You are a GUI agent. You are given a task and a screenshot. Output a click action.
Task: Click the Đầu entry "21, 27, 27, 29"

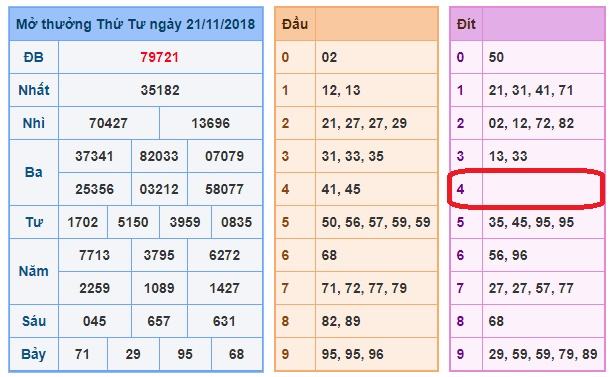click(364, 123)
